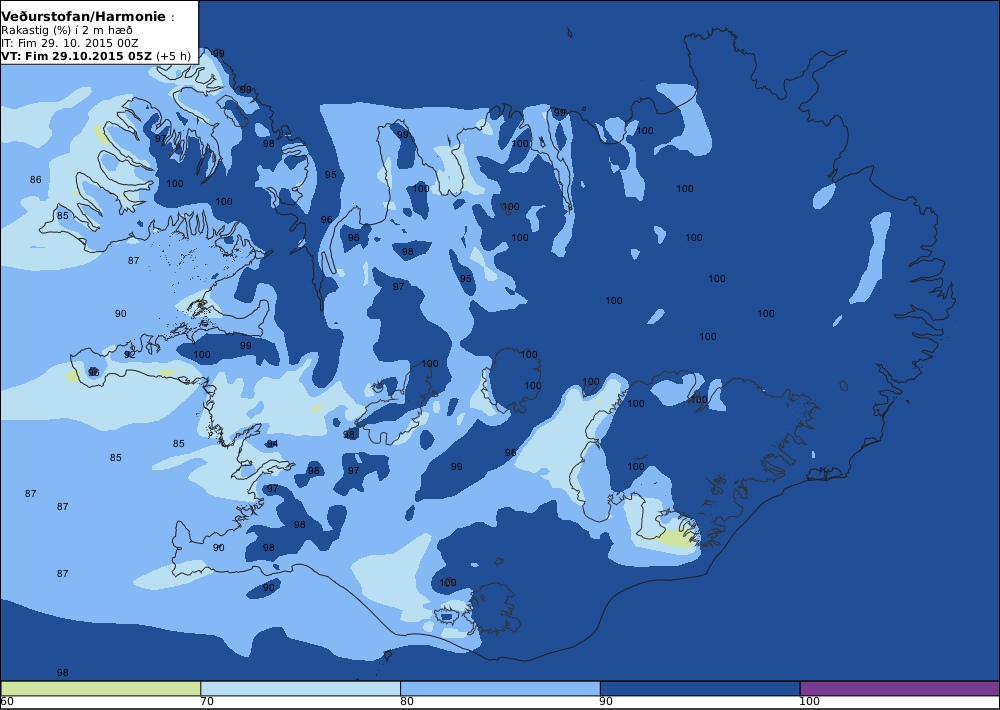
Task: Click the purple legend band above 100
Action: 900,688
